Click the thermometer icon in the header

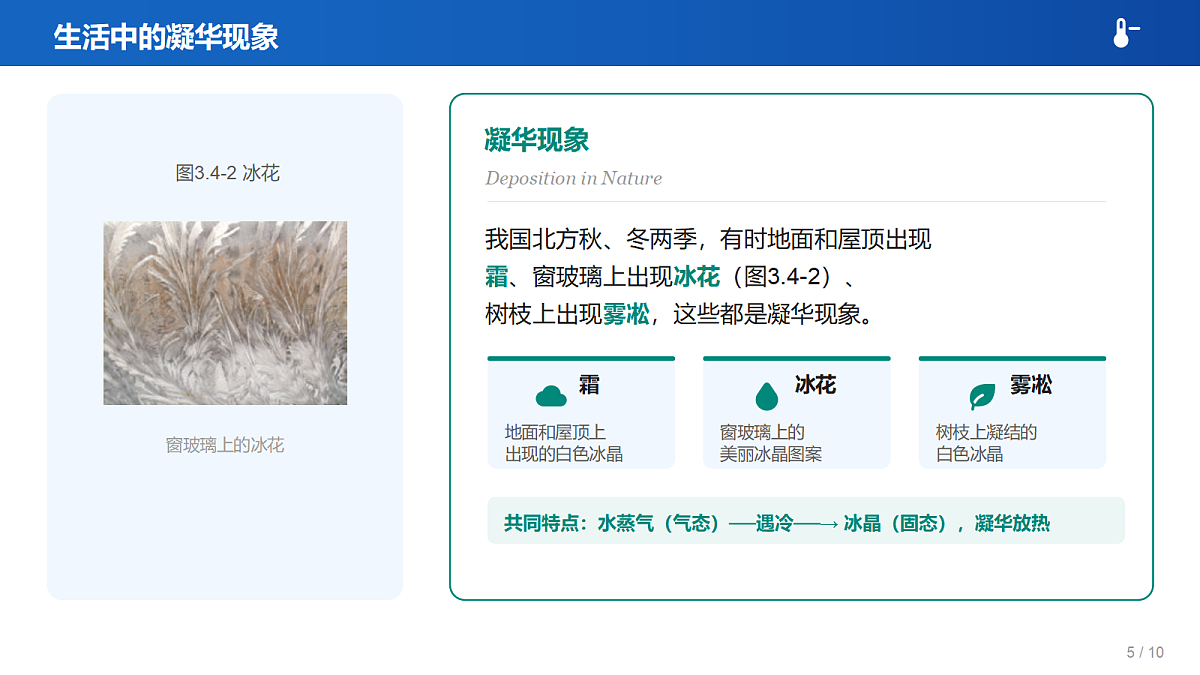(1126, 33)
